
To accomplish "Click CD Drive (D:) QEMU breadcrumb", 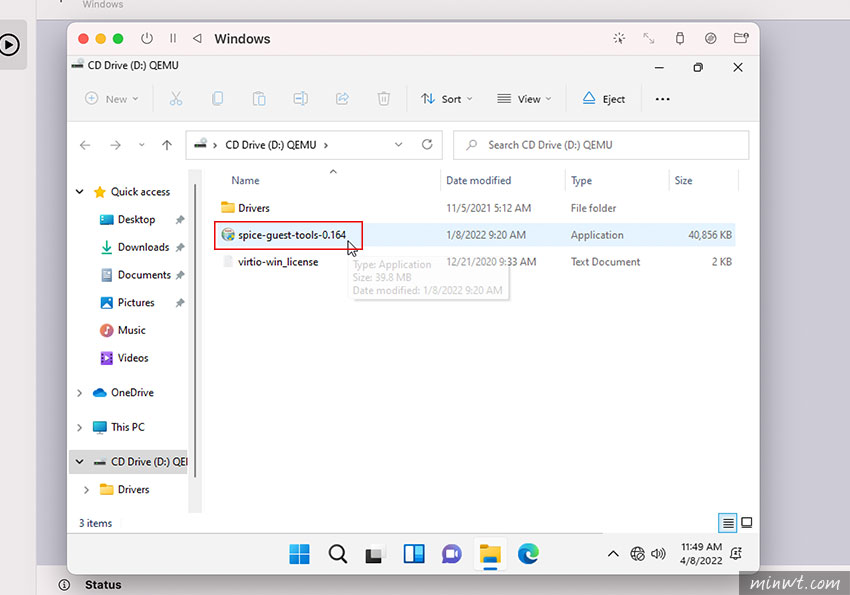I will point(271,145).
